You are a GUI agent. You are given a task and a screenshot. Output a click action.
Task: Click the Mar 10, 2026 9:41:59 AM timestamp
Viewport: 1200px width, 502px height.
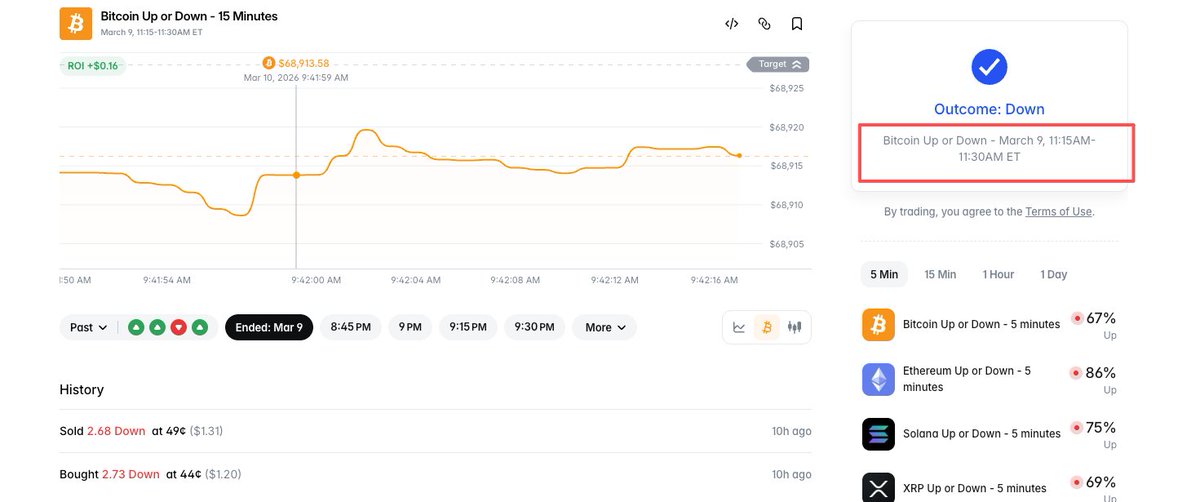coord(296,77)
